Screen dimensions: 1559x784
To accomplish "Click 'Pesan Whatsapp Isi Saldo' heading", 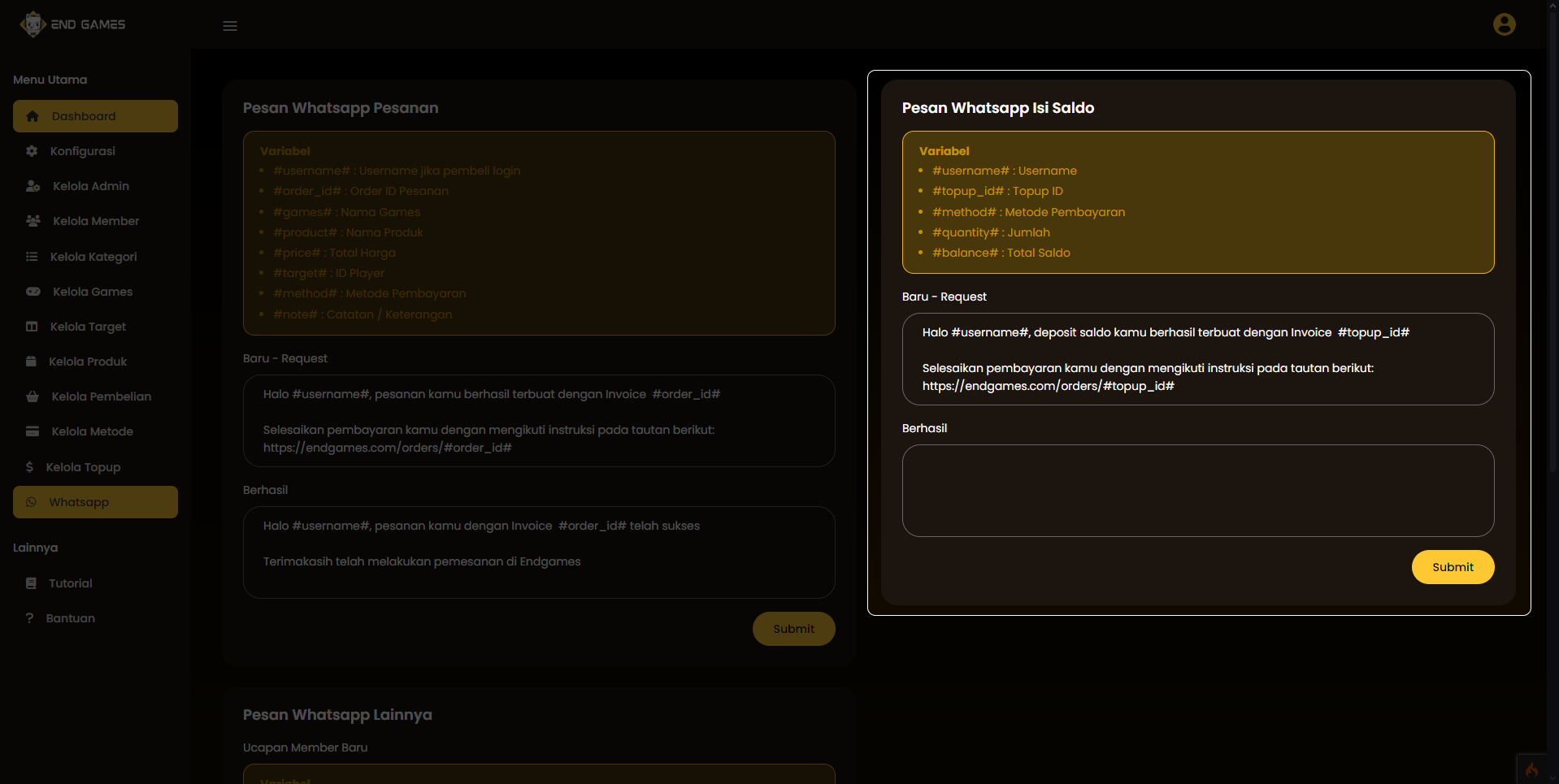I will (998, 108).
